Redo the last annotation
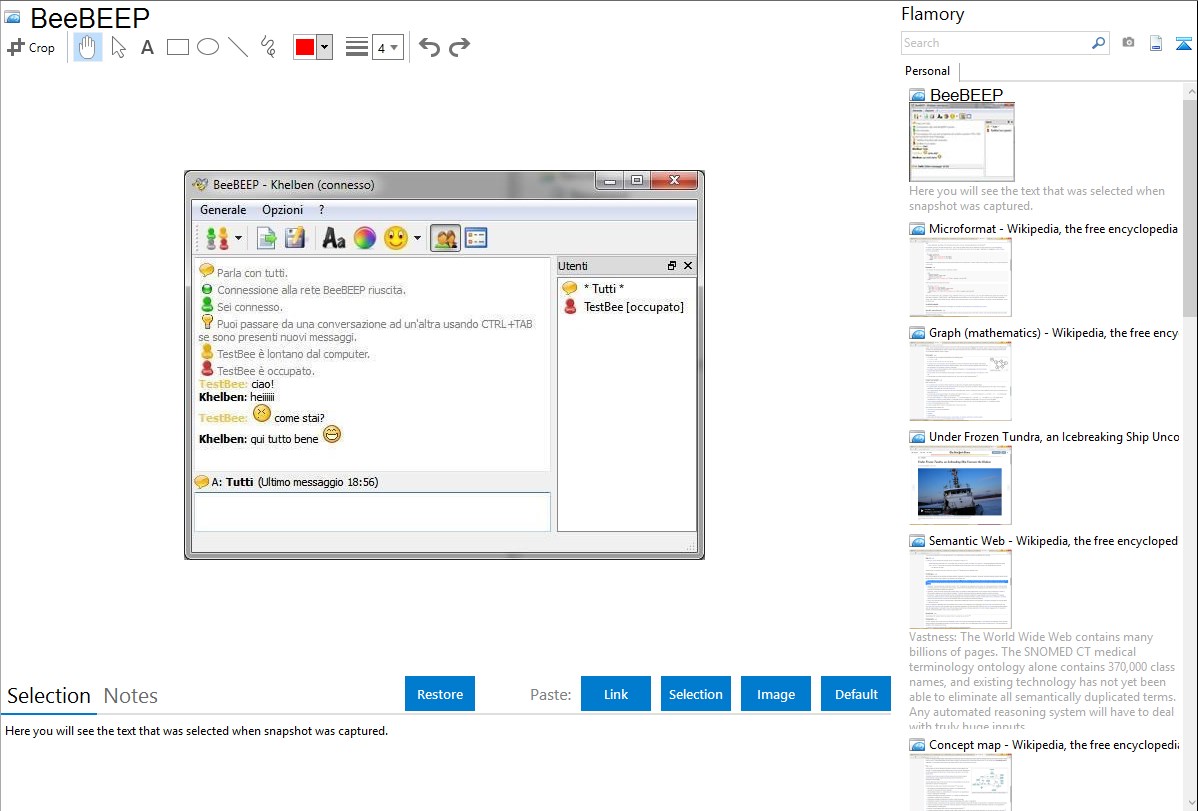Image resolution: width=1198 pixels, height=811 pixels. click(x=459, y=47)
